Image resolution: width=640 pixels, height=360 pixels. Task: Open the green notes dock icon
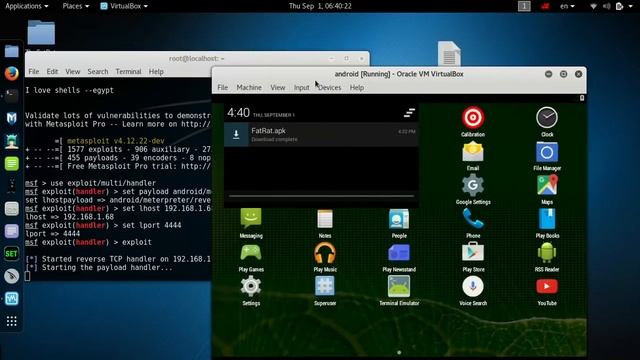[11, 163]
